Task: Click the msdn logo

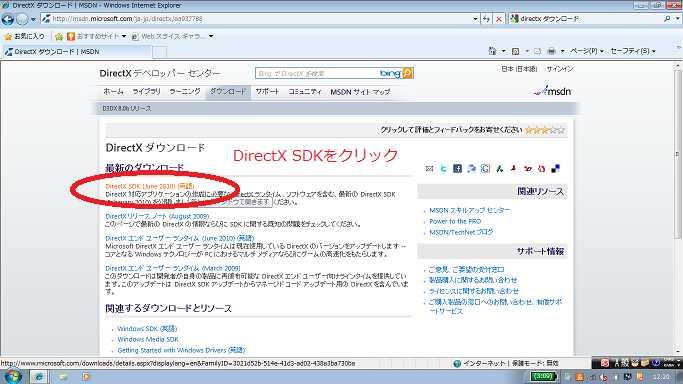Action: click(x=552, y=91)
